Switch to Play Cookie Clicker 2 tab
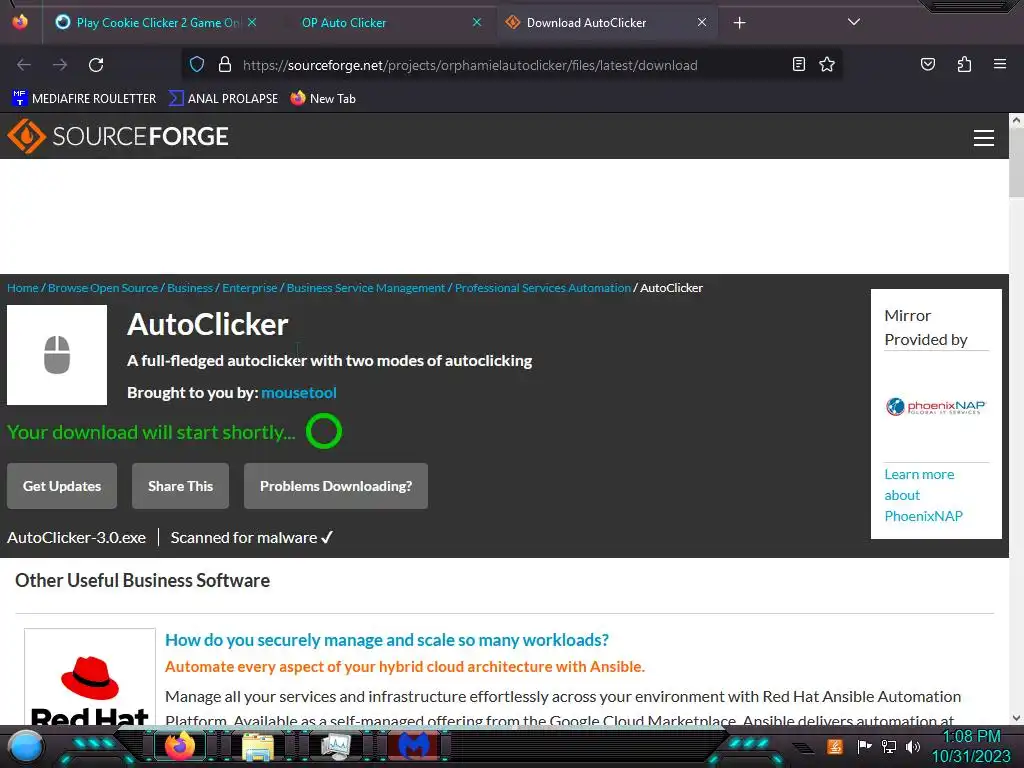This screenshot has height=768, width=1024. [x=156, y=23]
